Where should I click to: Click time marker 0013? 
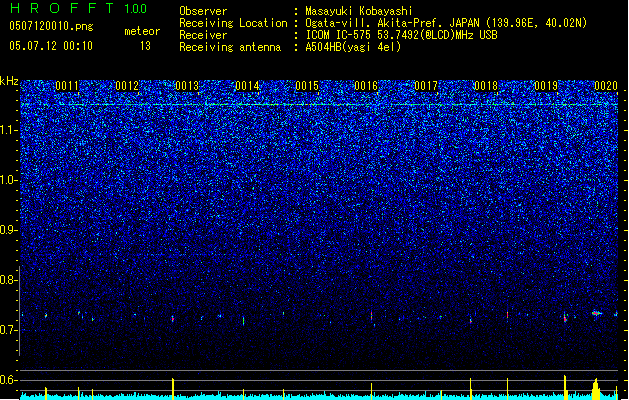tap(187, 86)
